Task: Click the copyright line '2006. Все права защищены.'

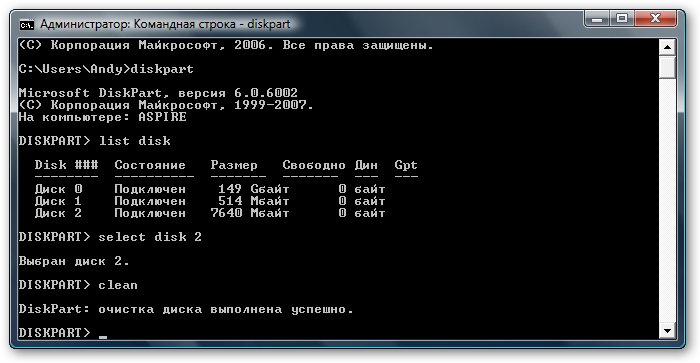Action: pos(334,45)
